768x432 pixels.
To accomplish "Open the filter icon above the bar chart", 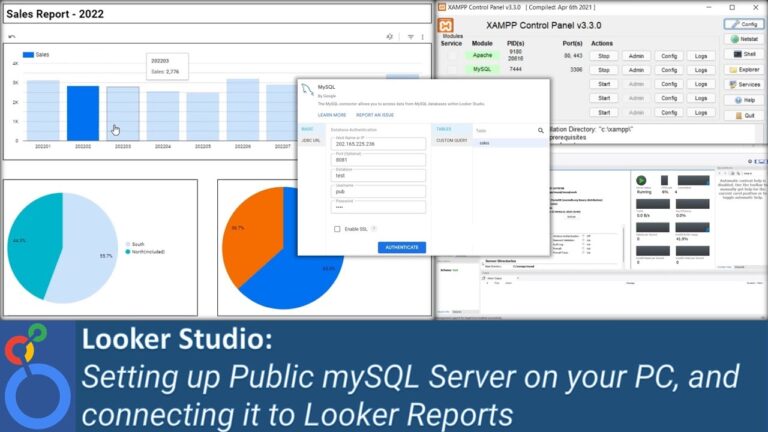I will point(410,37).
